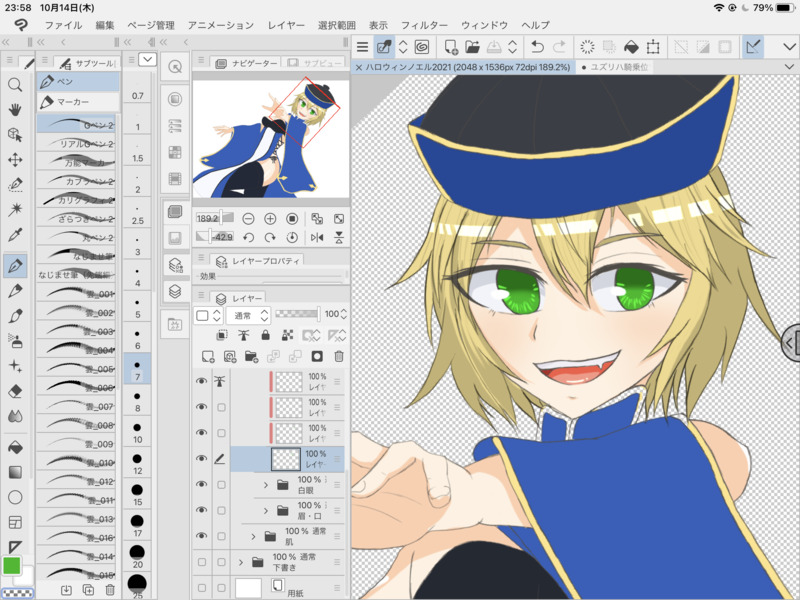Show the 下書き folder layer
Viewport: 800px width, 600px height.
pyautogui.click(x=202, y=562)
